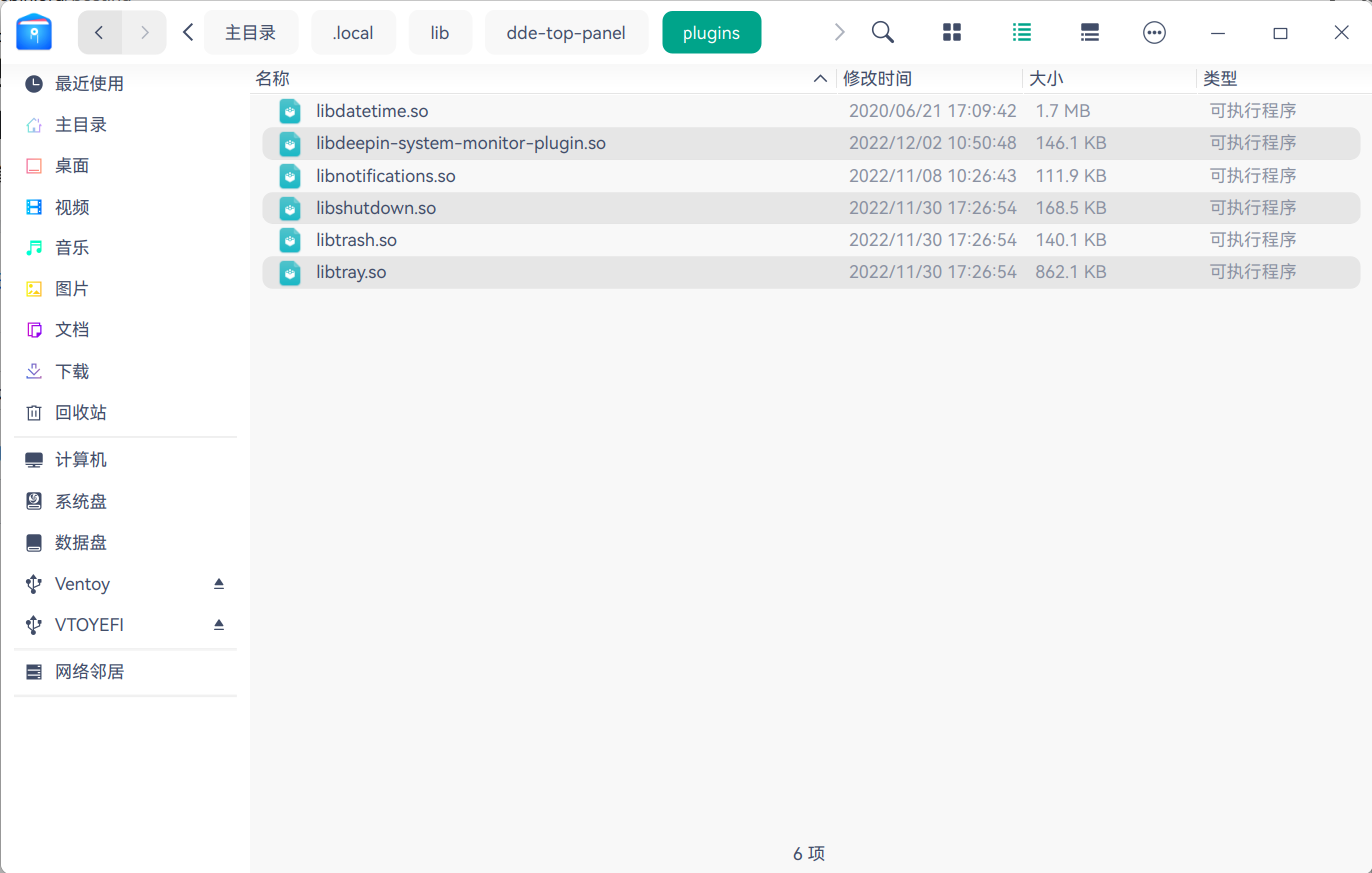Switch to icon grid view
This screenshot has width=1372, height=873.
[x=952, y=33]
